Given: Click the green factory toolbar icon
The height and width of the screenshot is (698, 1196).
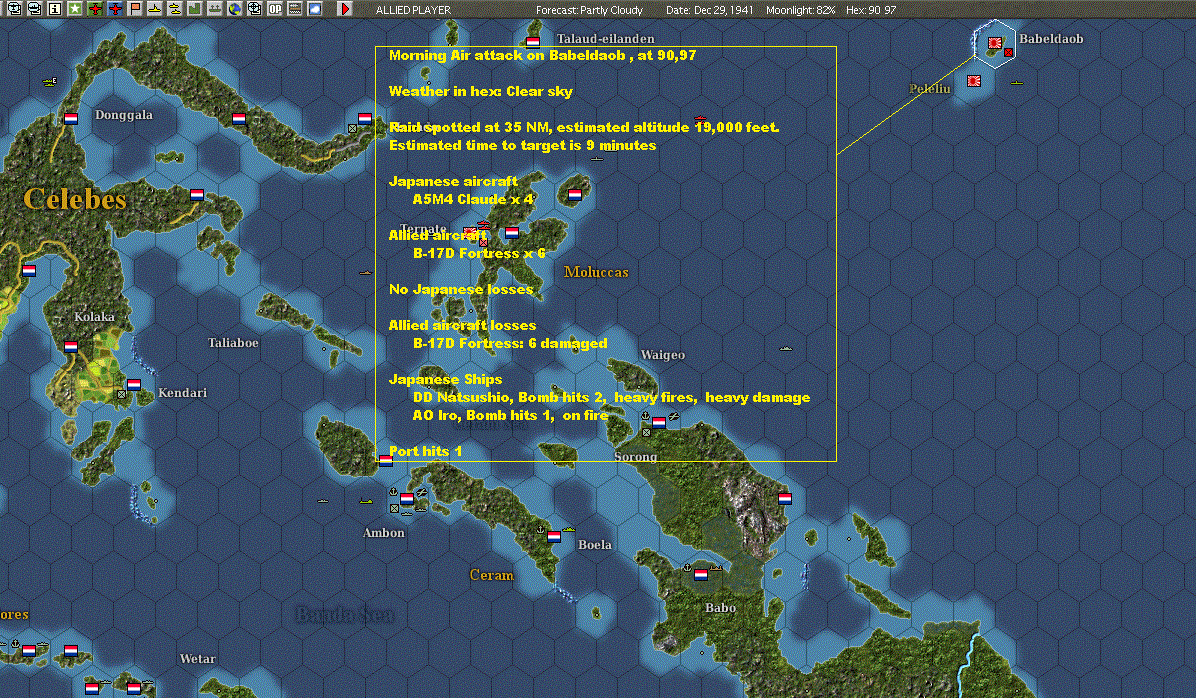Looking at the screenshot, I should click(195, 9).
